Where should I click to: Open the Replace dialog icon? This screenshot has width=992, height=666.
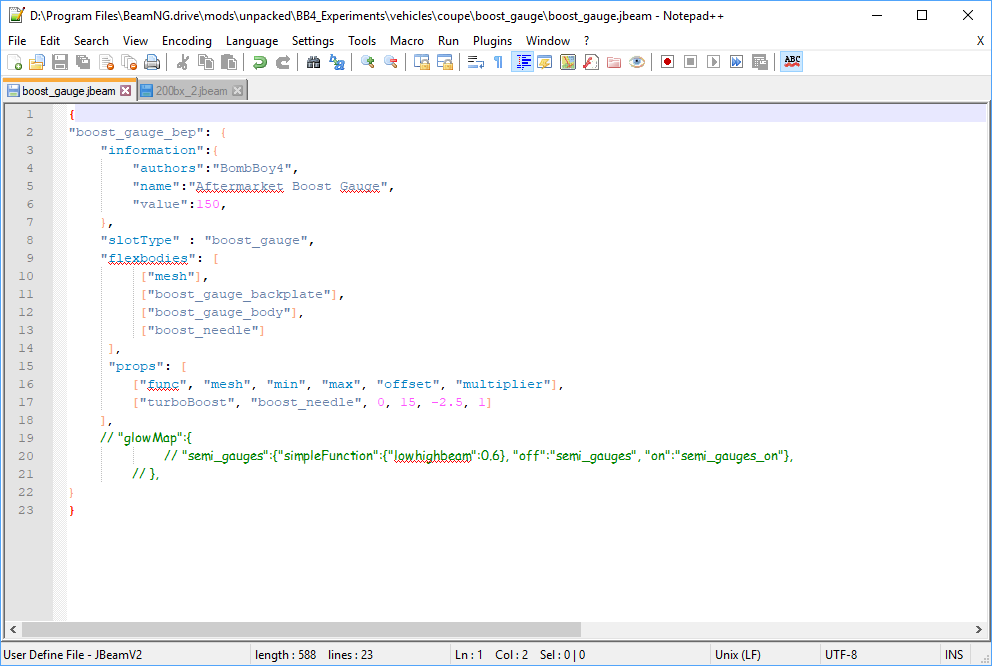(337, 62)
